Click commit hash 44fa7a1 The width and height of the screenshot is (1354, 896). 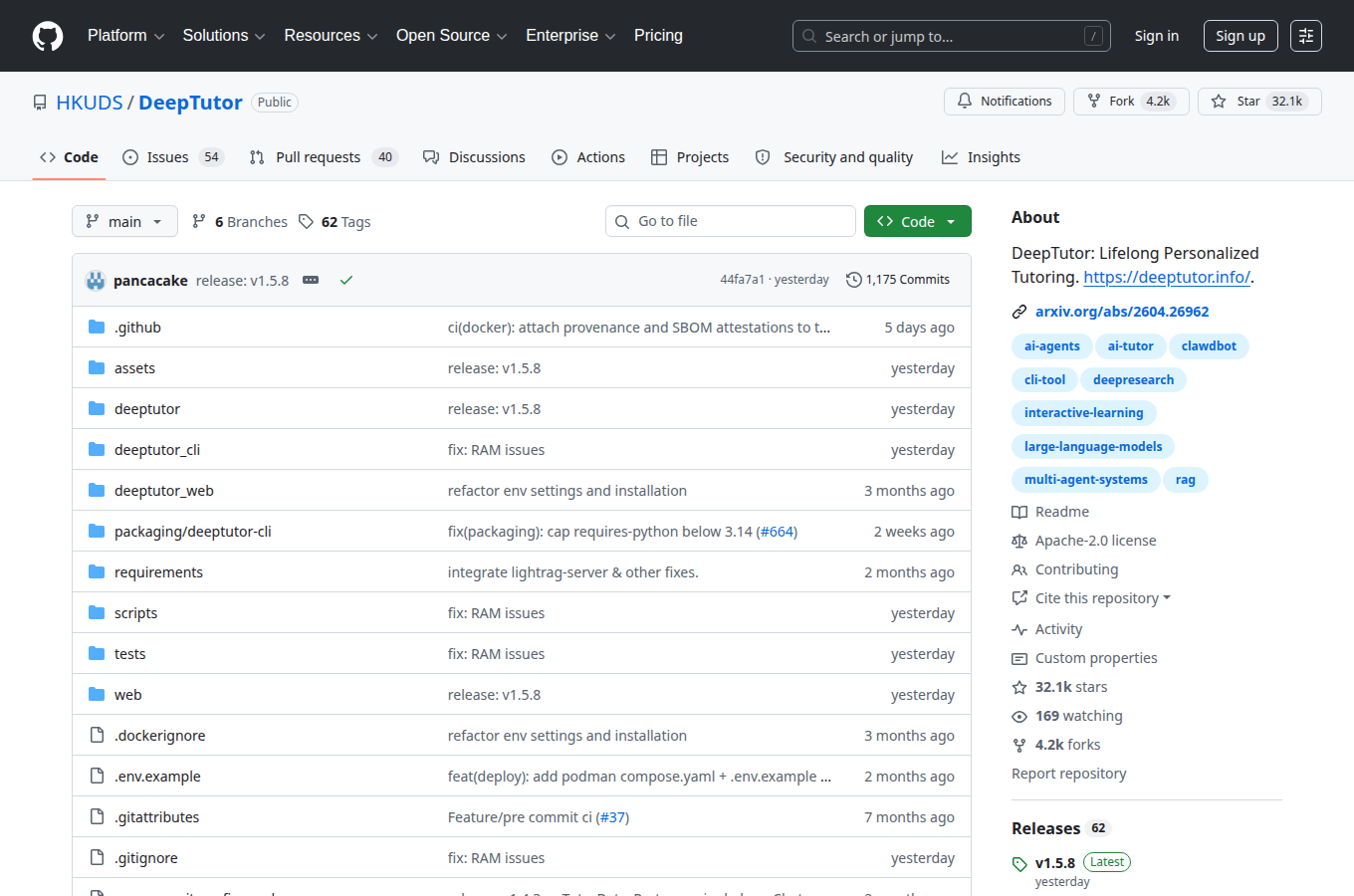tap(743, 280)
